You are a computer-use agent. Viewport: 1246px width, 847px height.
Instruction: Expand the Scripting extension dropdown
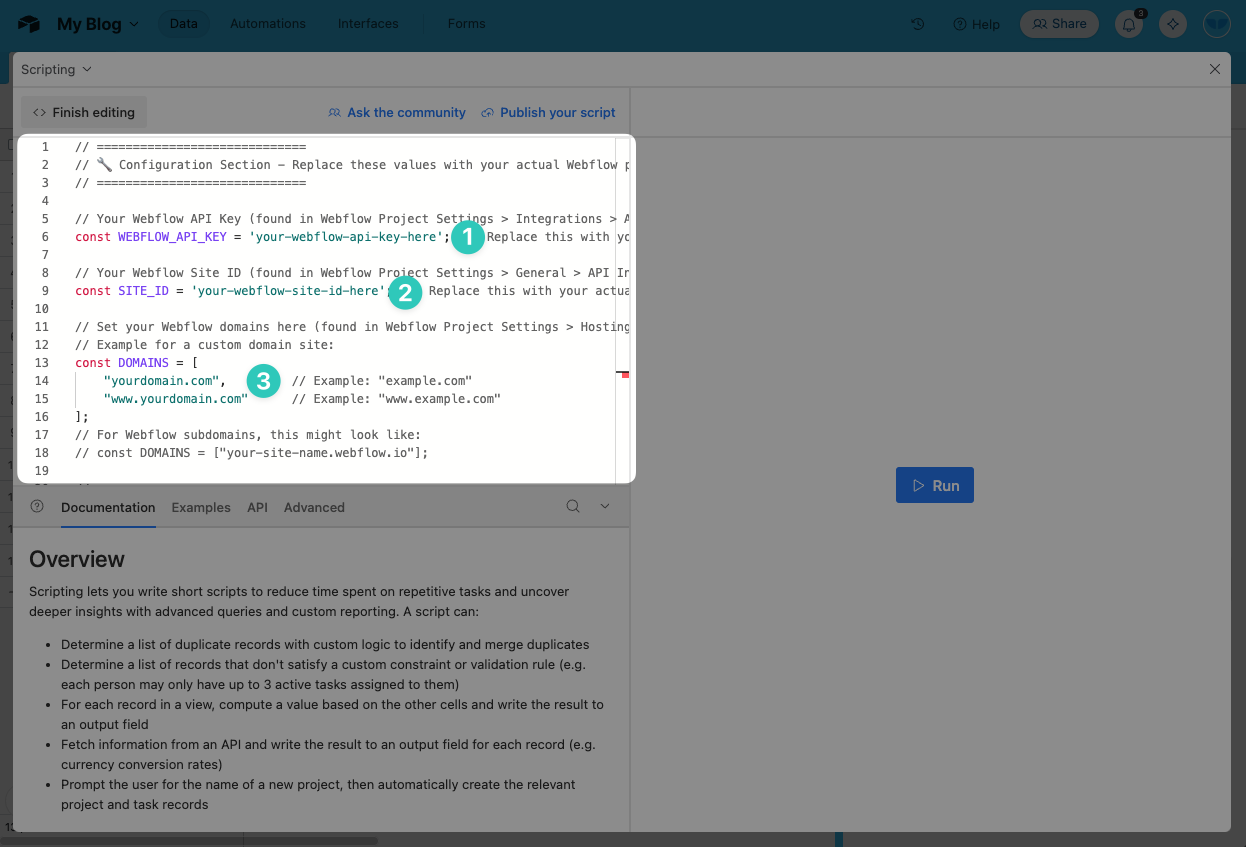(56, 70)
